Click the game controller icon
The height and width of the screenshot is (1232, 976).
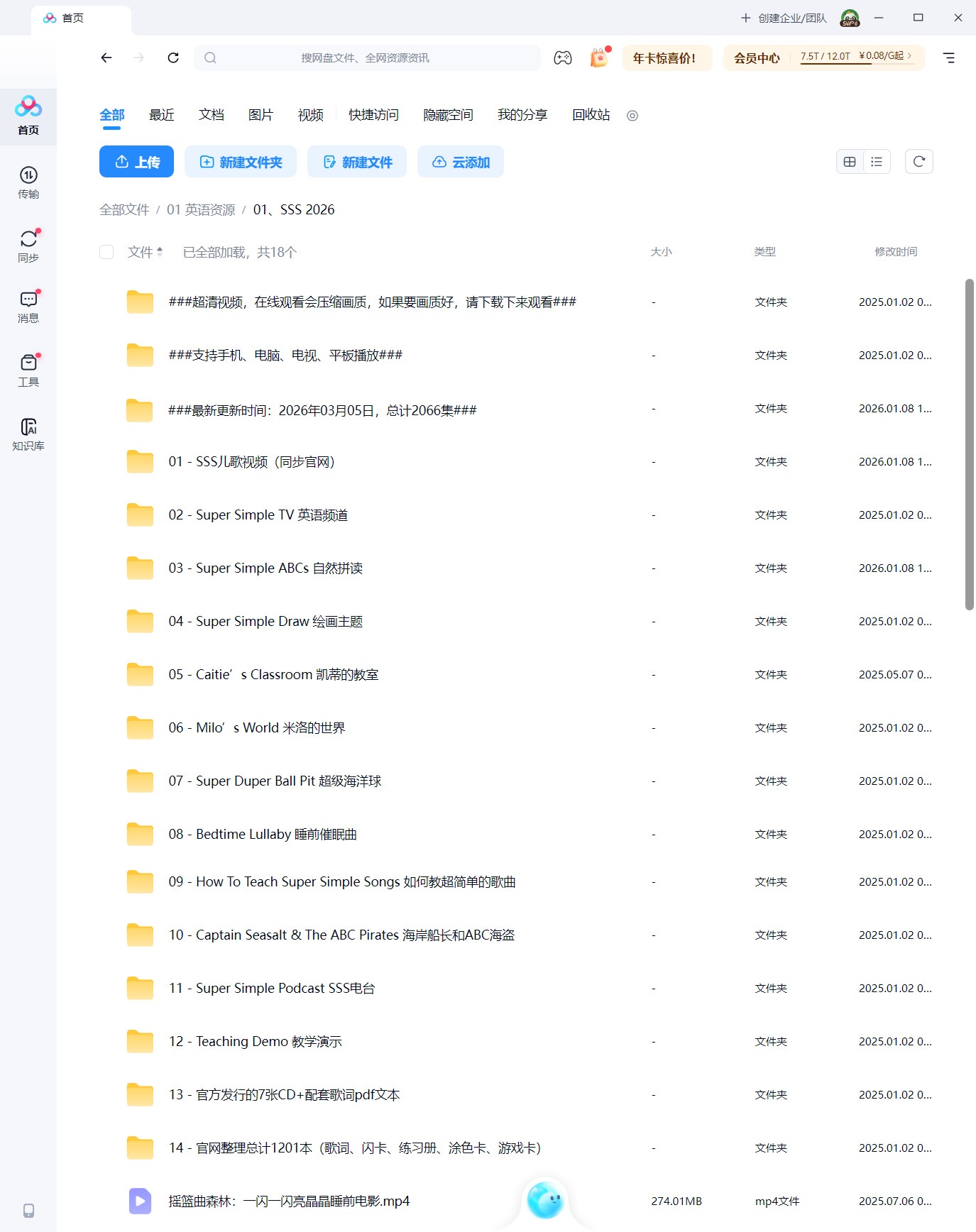[563, 58]
